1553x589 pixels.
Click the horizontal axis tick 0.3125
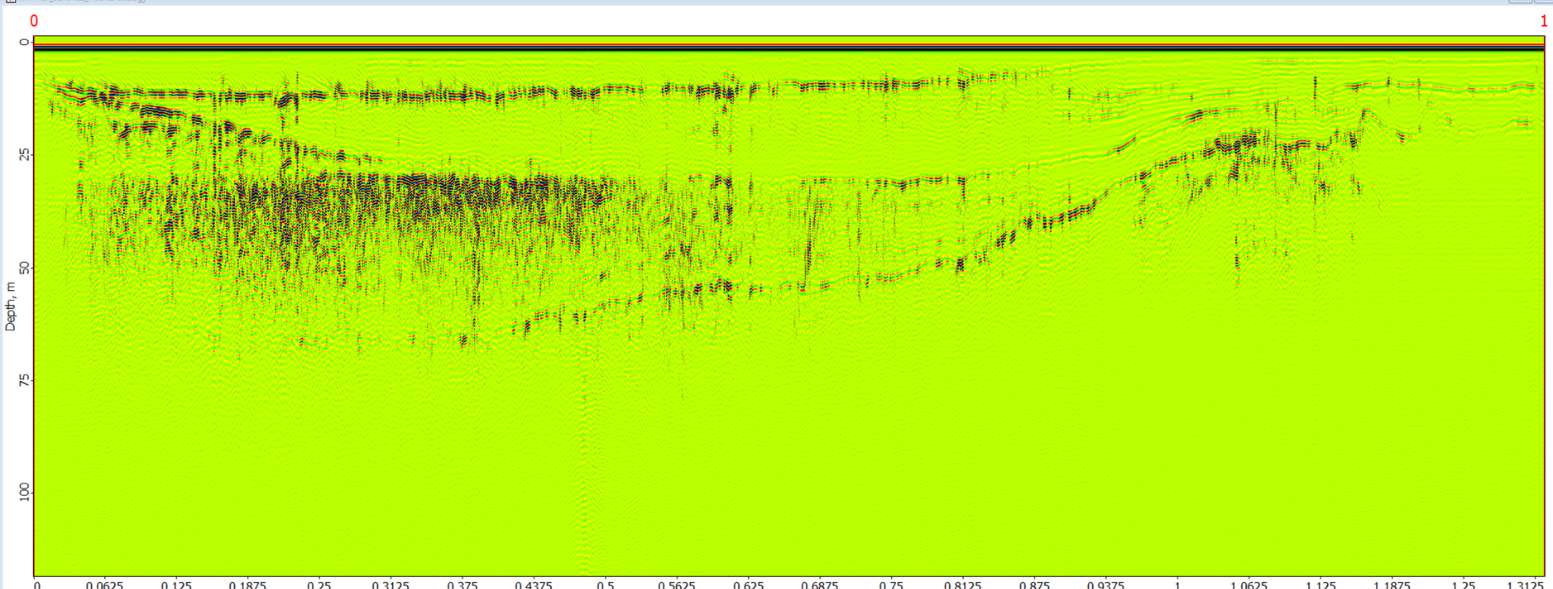click(390, 584)
